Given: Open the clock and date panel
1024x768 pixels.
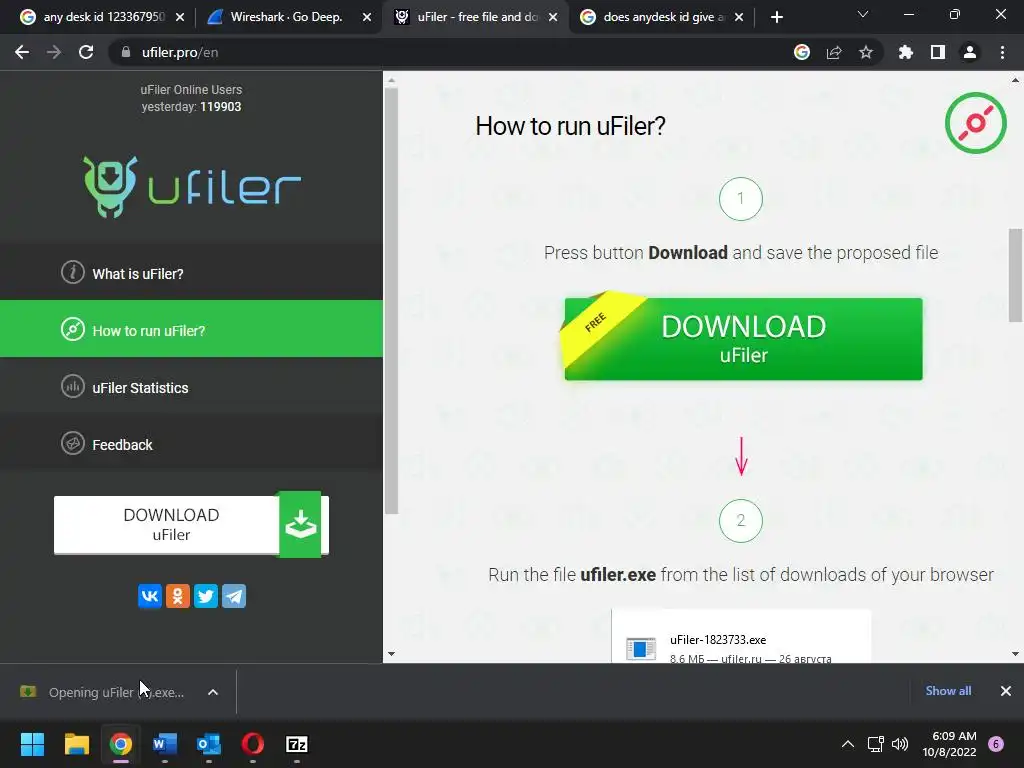Looking at the screenshot, I should [949, 744].
